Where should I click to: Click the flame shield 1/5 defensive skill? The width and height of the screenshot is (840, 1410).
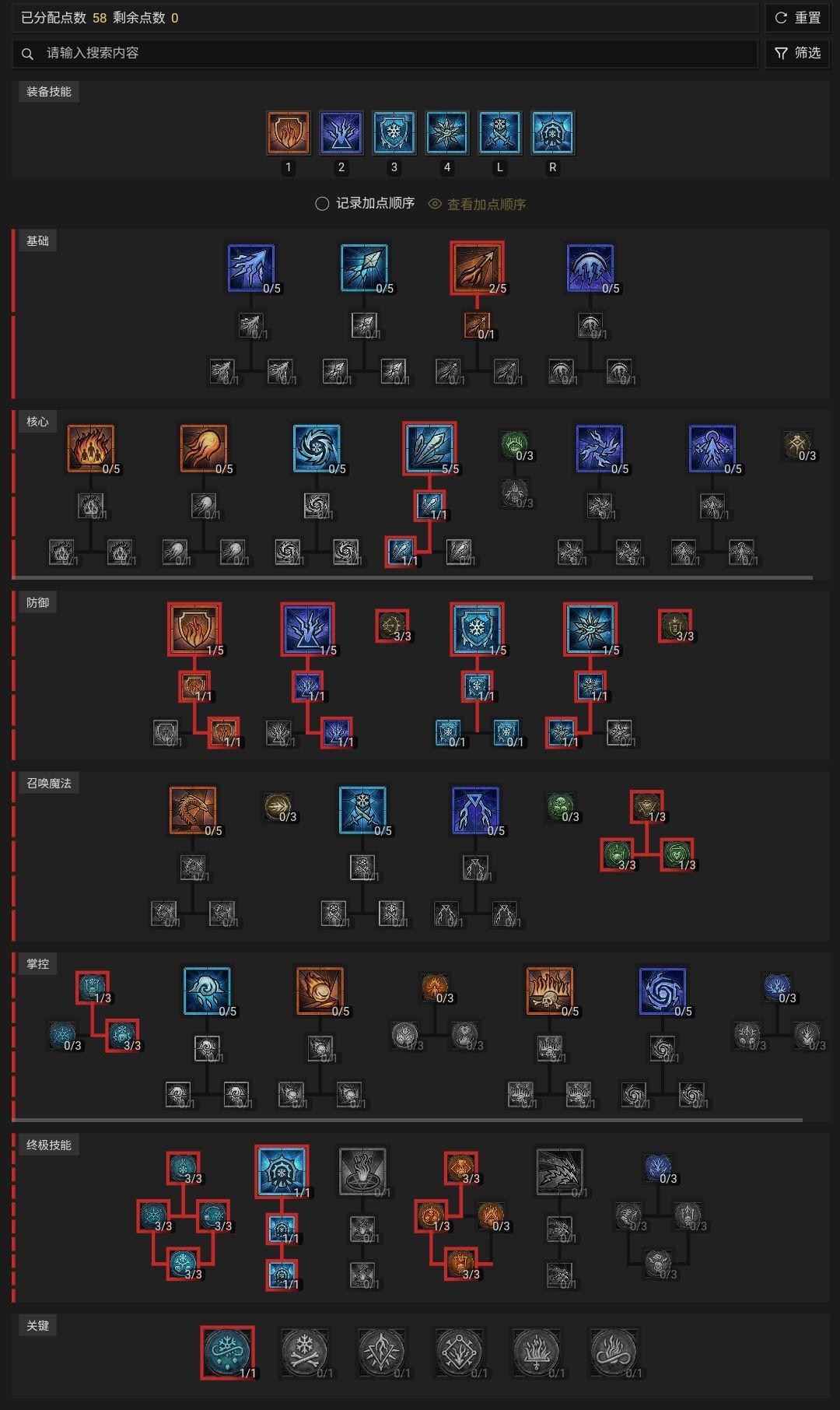tap(194, 629)
